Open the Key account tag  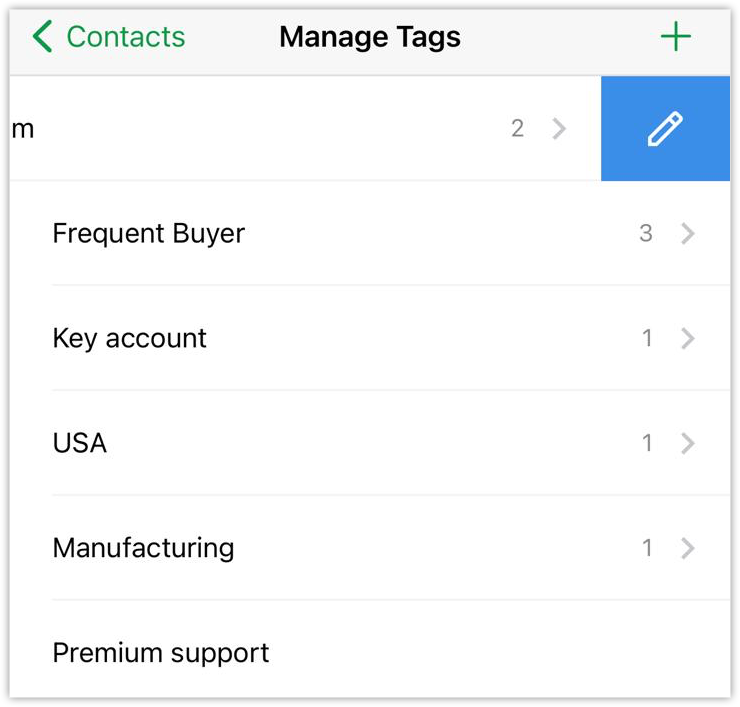click(129, 339)
